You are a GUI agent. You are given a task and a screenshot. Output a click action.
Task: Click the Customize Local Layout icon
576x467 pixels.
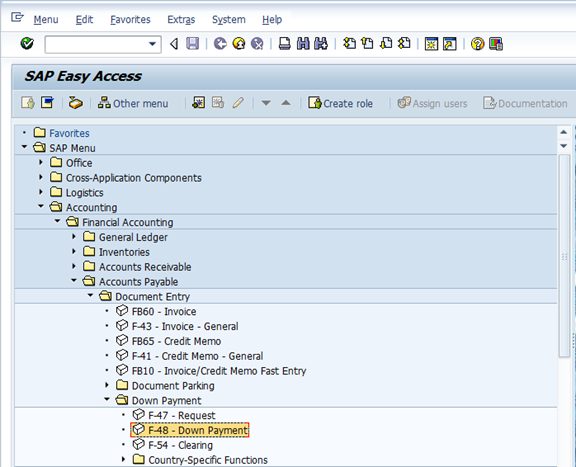(496, 44)
